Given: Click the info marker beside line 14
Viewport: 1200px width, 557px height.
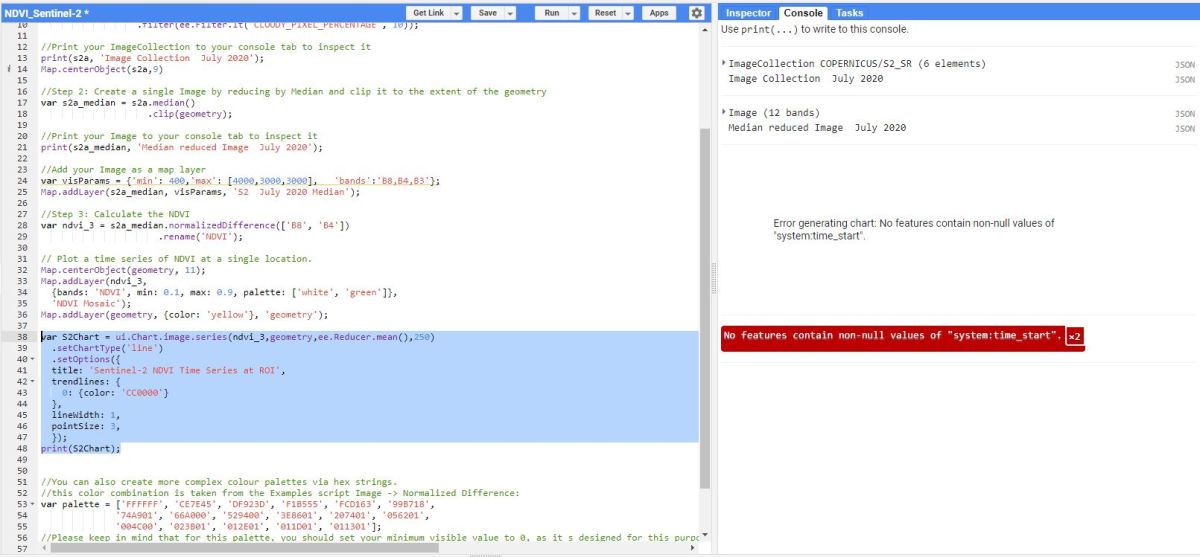Looking at the screenshot, I should coord(9,69).
